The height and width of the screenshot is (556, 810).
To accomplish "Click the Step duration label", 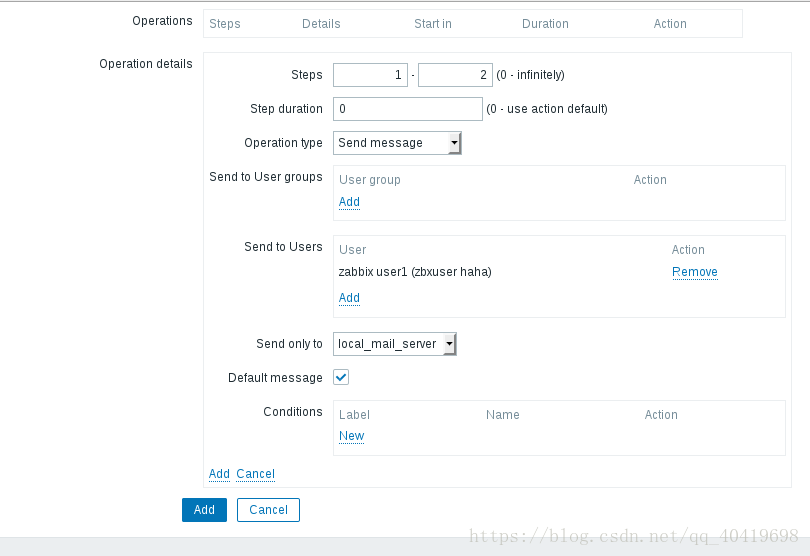I will click(x=286, y=109).
